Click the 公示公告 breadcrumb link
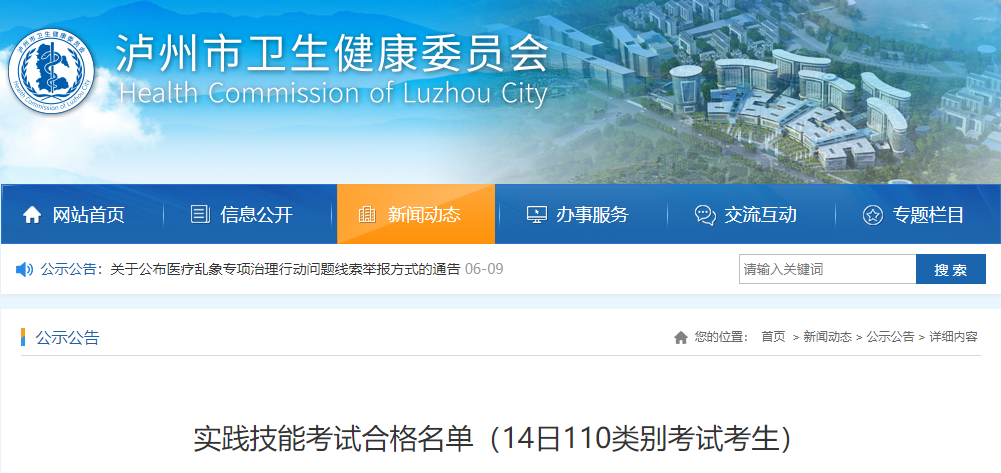Image resolution: width=1001 pixels, height=473 pixels. click(890, 337)
